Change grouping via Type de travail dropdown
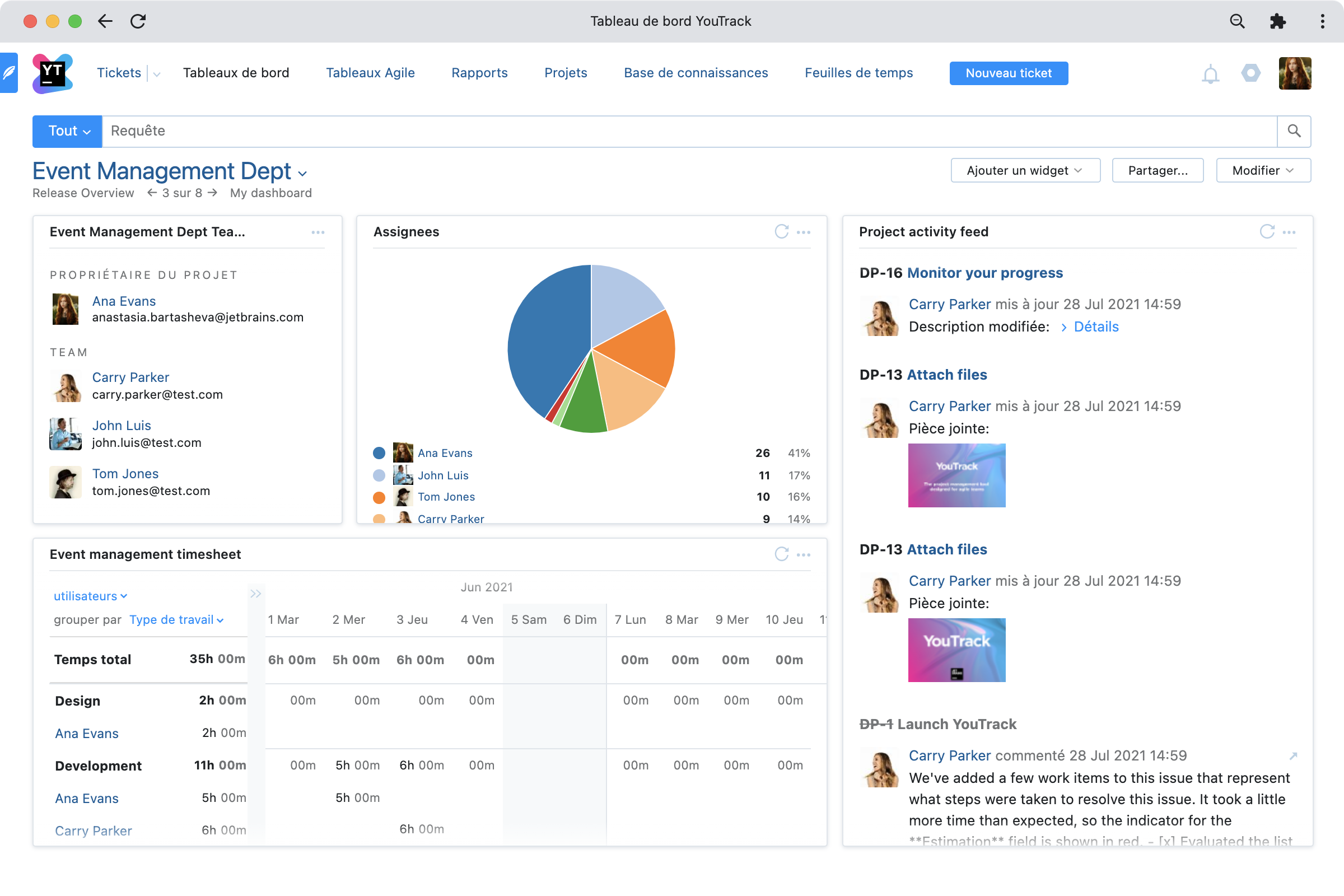The width and height of the screenshot is (1344, 896). pos(176,620)
